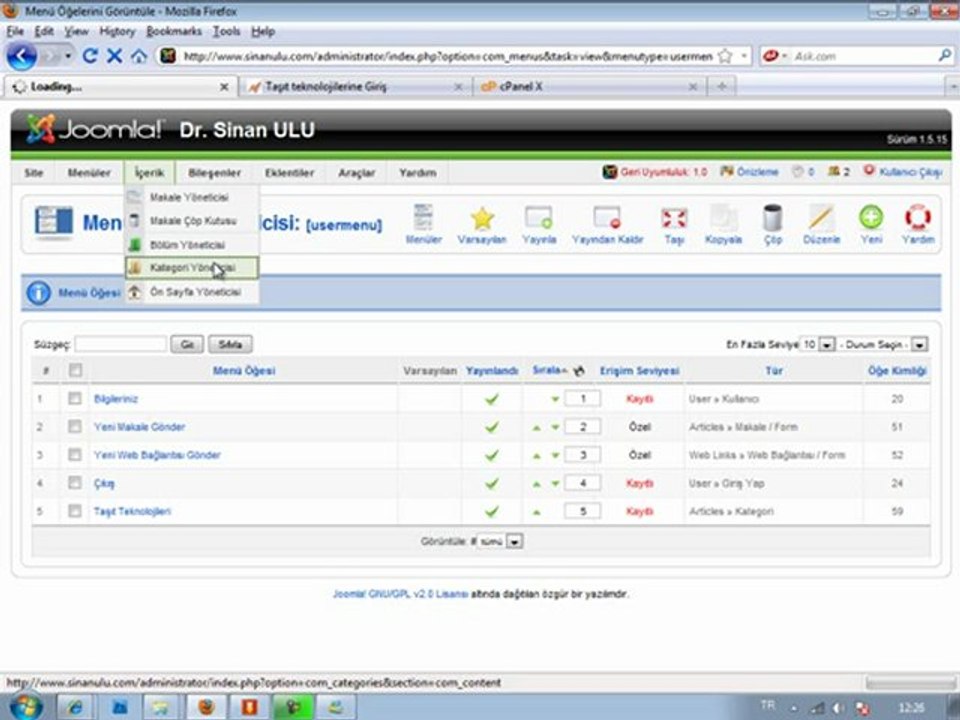Viewport: 960px width, 720px height.
Task: Move Yeni Makale Gönder down with arrow
Action: [x=555, y=427]
